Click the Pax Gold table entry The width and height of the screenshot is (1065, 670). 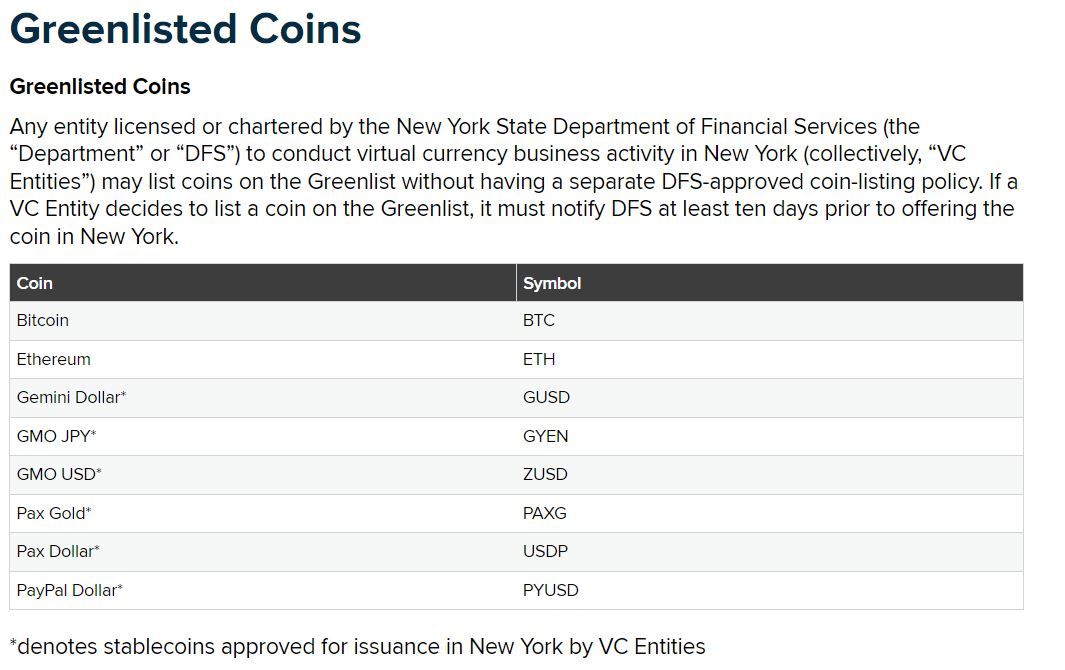(x=54, y=513)
